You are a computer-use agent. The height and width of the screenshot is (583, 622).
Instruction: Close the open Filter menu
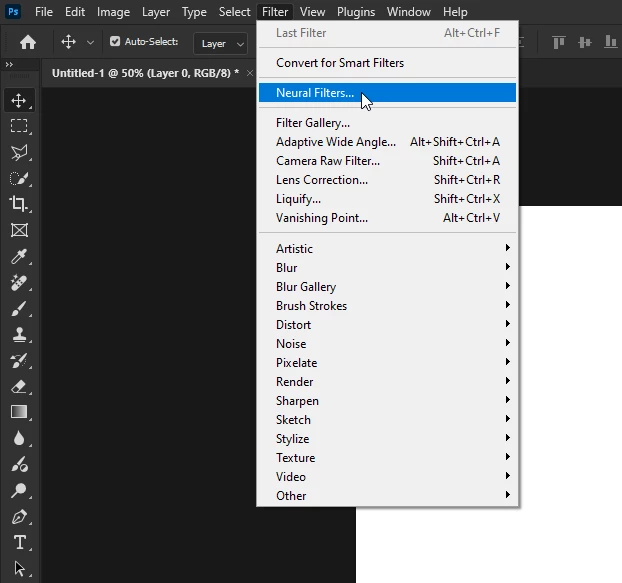coord(275,12)
